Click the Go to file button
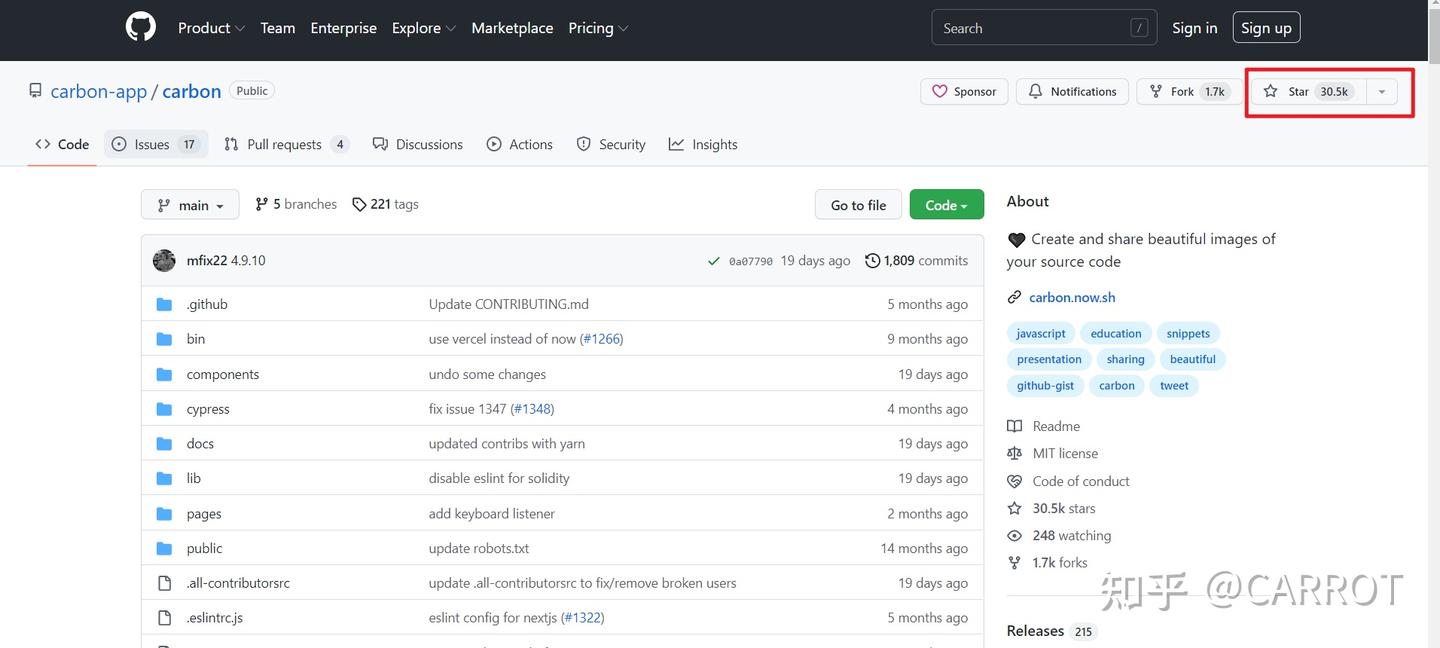This screenshot has width=1440, height=648. point(858,205)
